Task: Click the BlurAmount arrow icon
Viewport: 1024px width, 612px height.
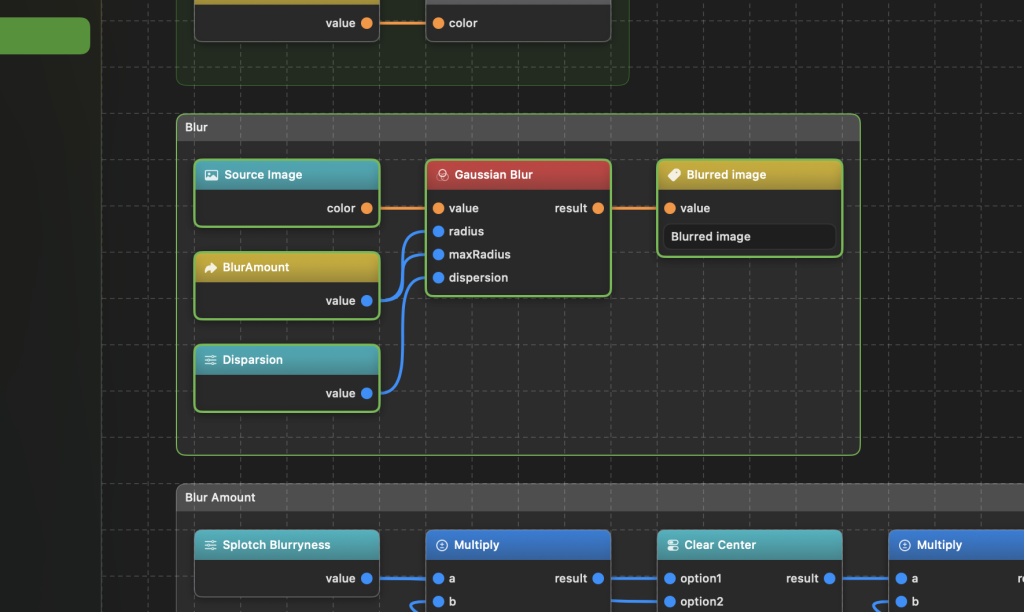Action: pos(210,268)
